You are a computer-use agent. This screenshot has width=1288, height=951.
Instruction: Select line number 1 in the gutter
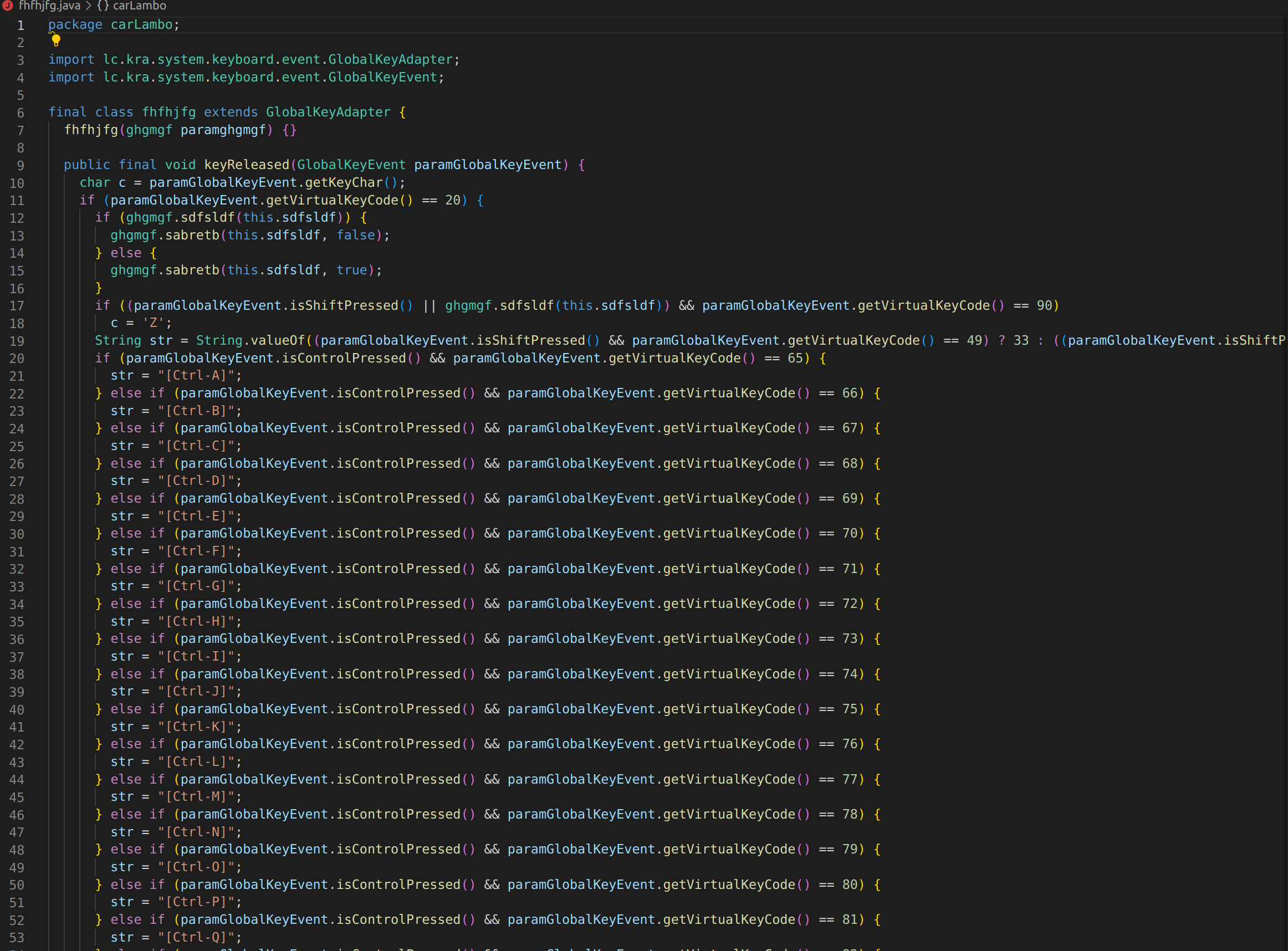(x=20, y=25)
